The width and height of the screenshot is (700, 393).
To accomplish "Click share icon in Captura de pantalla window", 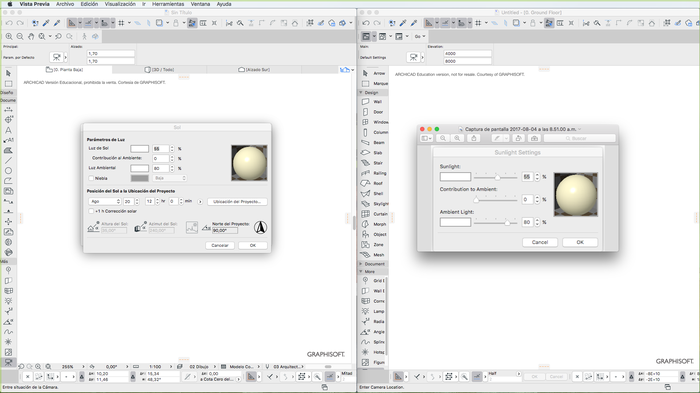I will coord(474,138).
